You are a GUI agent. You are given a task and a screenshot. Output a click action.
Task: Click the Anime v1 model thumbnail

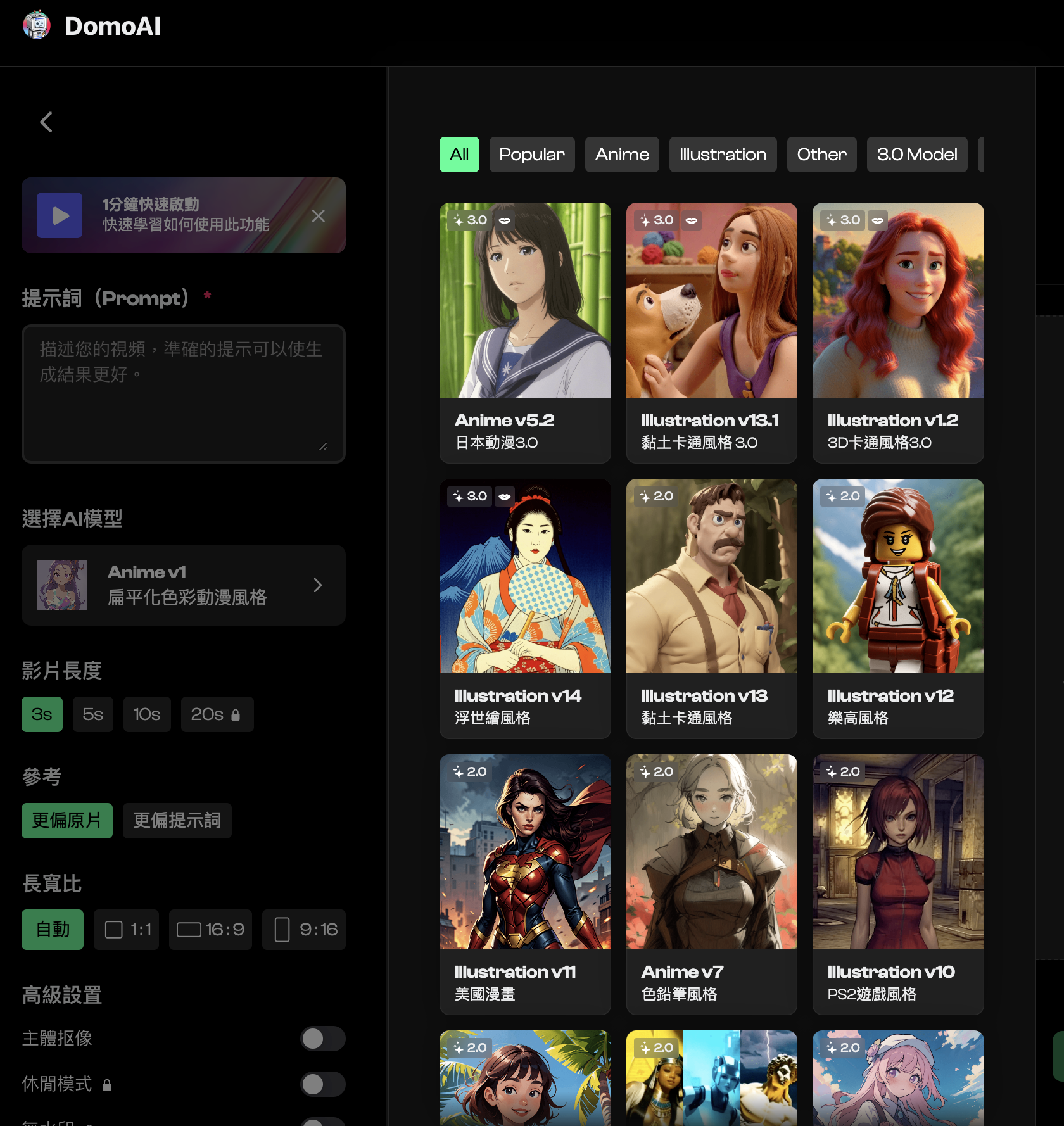point(62,585)
